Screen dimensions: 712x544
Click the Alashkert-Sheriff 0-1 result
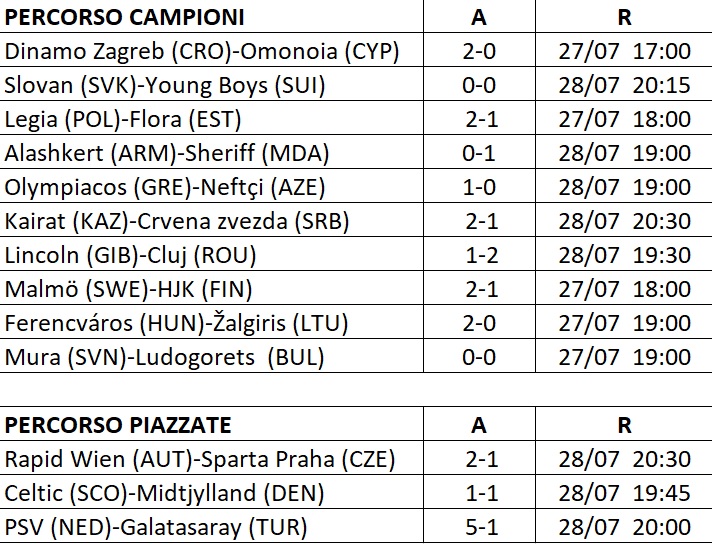[x=479, y=153]
